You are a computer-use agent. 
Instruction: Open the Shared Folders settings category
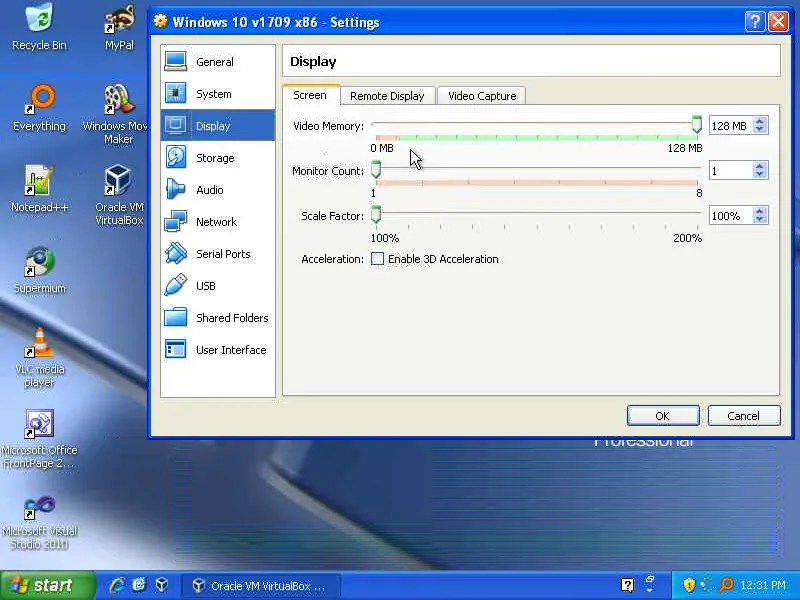(x=218, y=318)
